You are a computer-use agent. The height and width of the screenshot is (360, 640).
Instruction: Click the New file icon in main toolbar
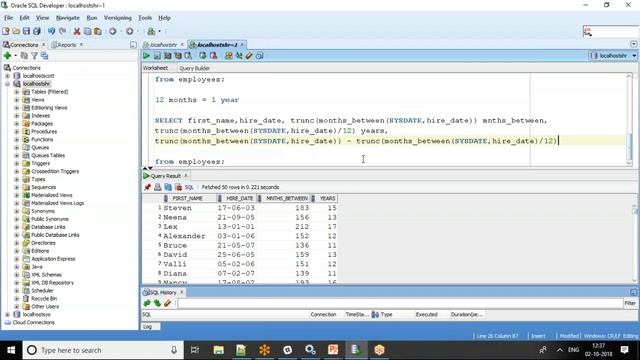pyautogui.click(x=6, y=31)
